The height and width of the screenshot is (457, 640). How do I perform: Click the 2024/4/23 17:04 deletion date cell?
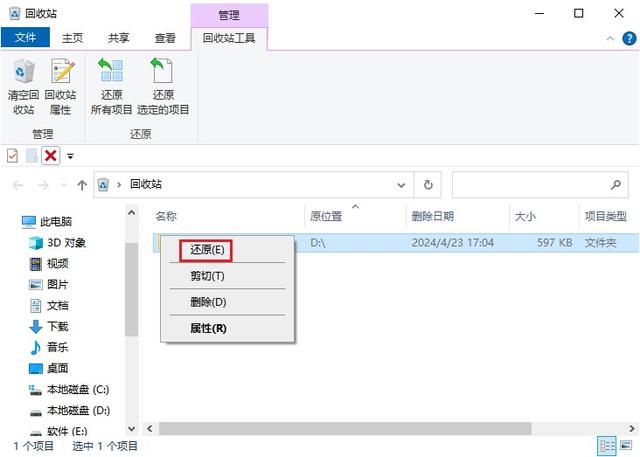click(x=453, y=243)
